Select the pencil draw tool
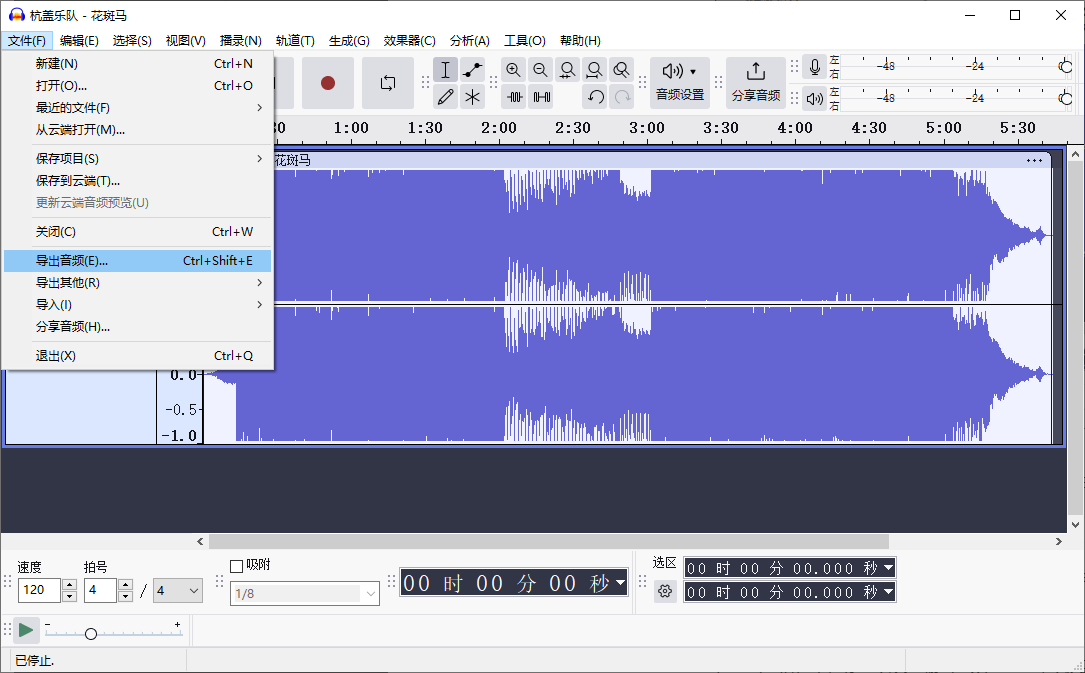Screen dimensions: 1085x673 [446, 97]
